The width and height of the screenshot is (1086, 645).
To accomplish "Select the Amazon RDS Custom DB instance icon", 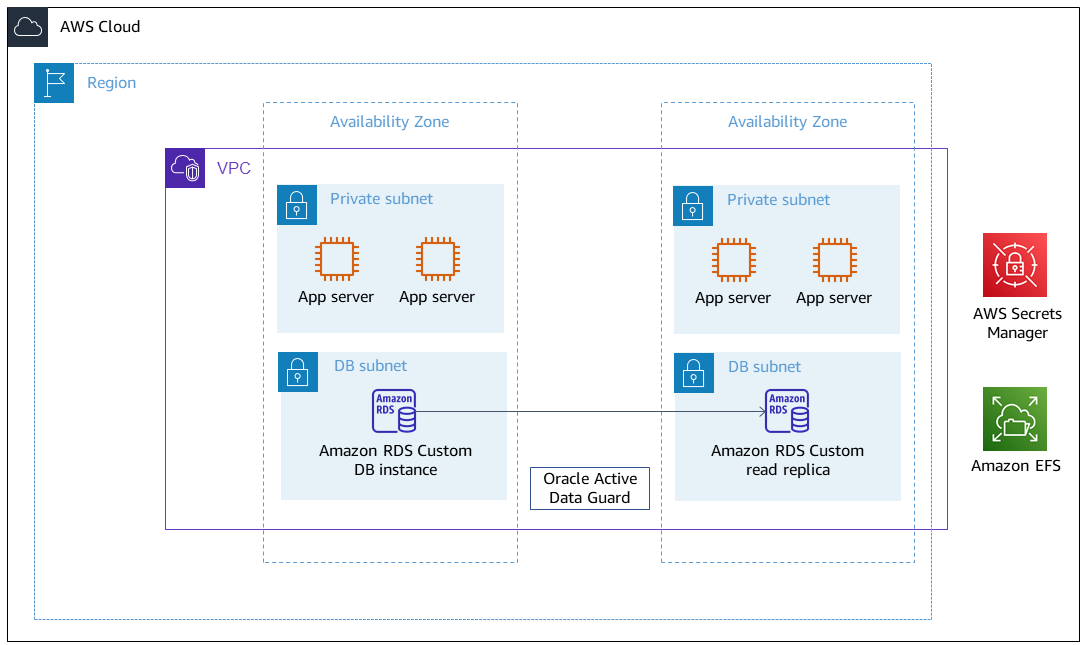I will 392,410.
